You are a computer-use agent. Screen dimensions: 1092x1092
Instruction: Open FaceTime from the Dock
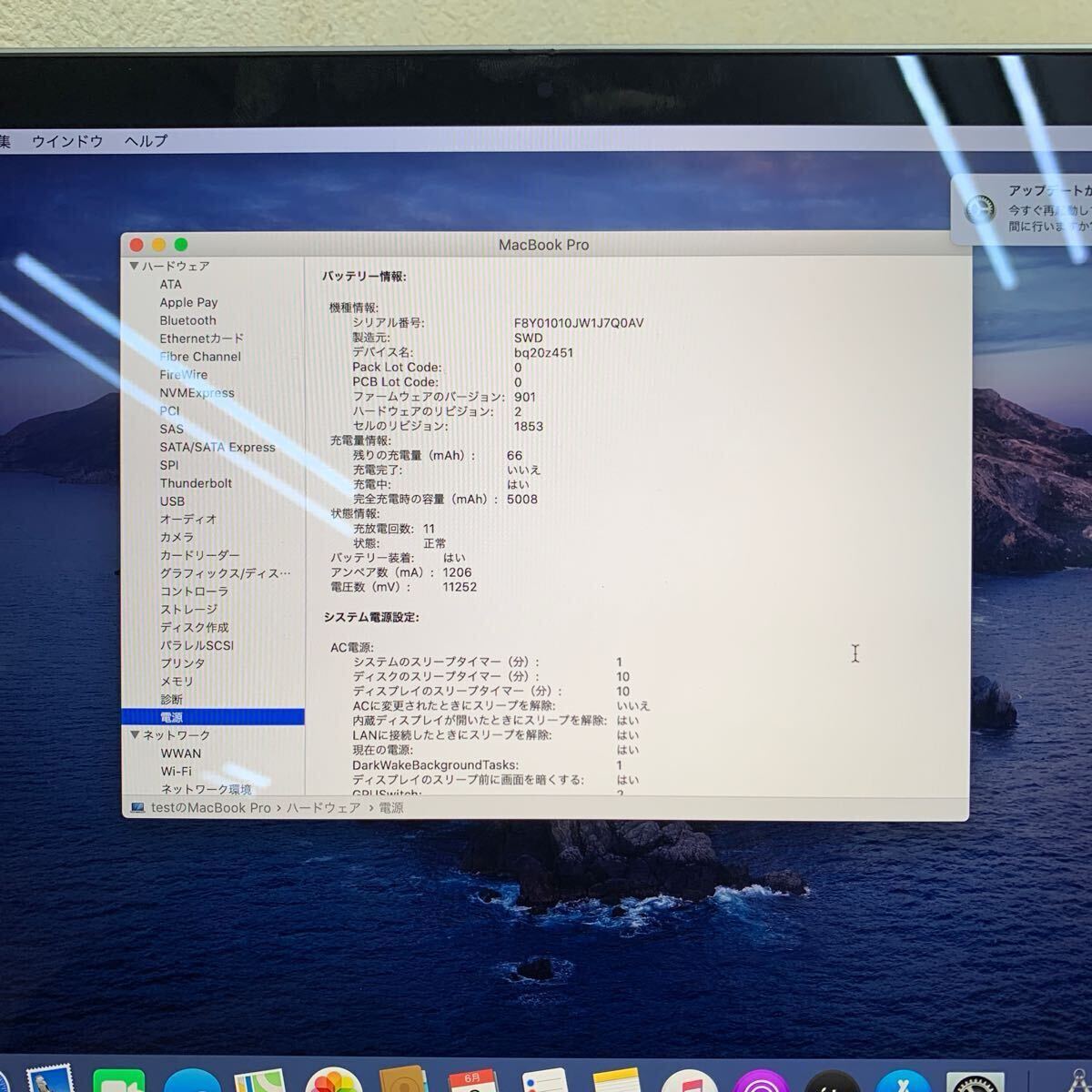(119, 1080)
